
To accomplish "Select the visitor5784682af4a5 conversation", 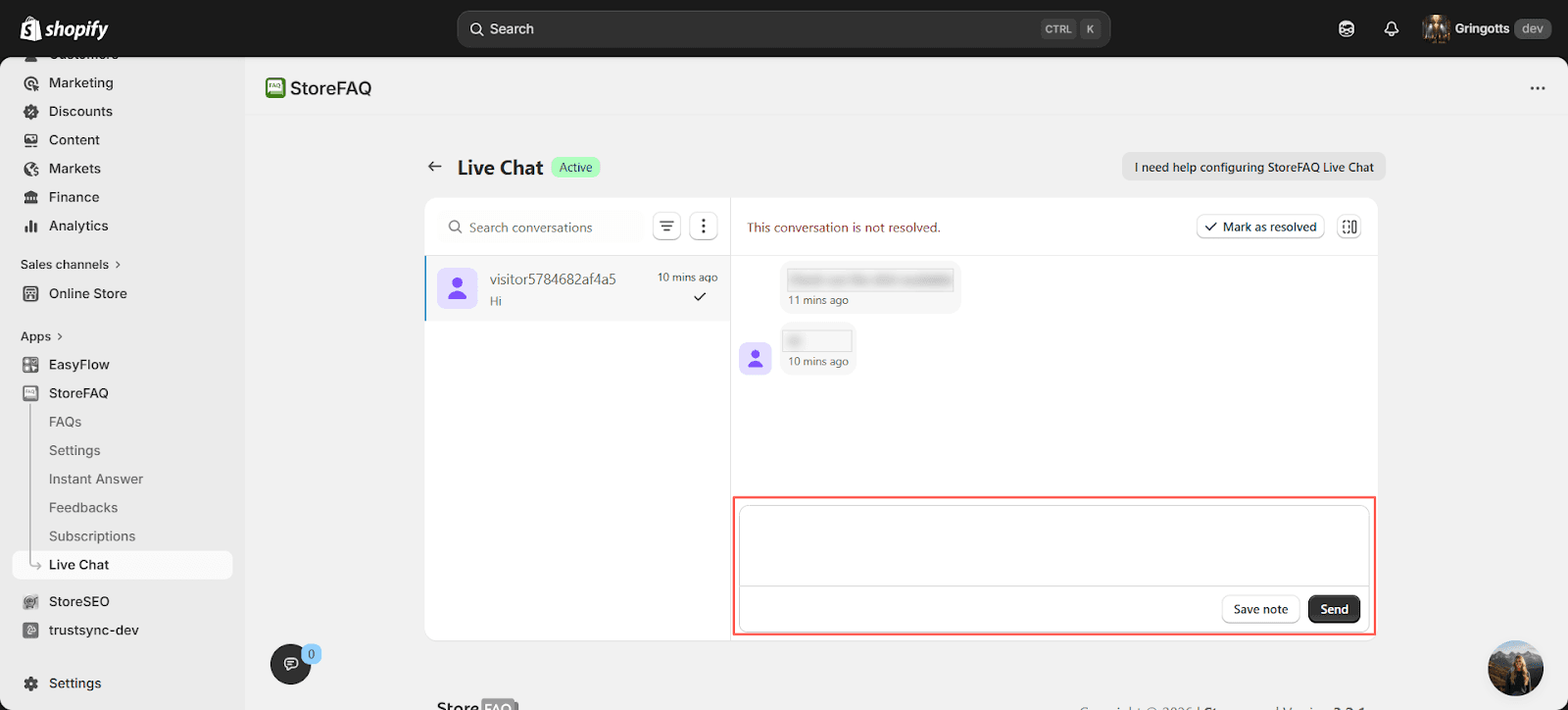I will pos(578,288).
